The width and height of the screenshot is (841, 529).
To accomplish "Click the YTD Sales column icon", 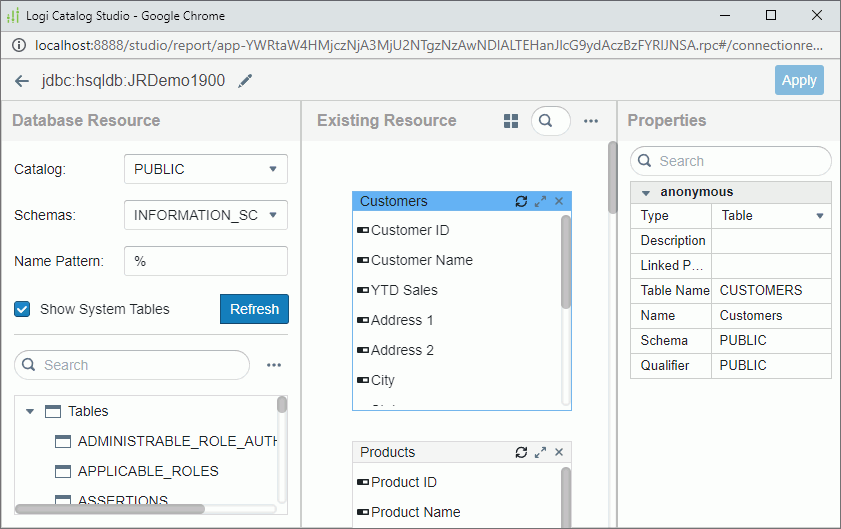I will point(363,290).
